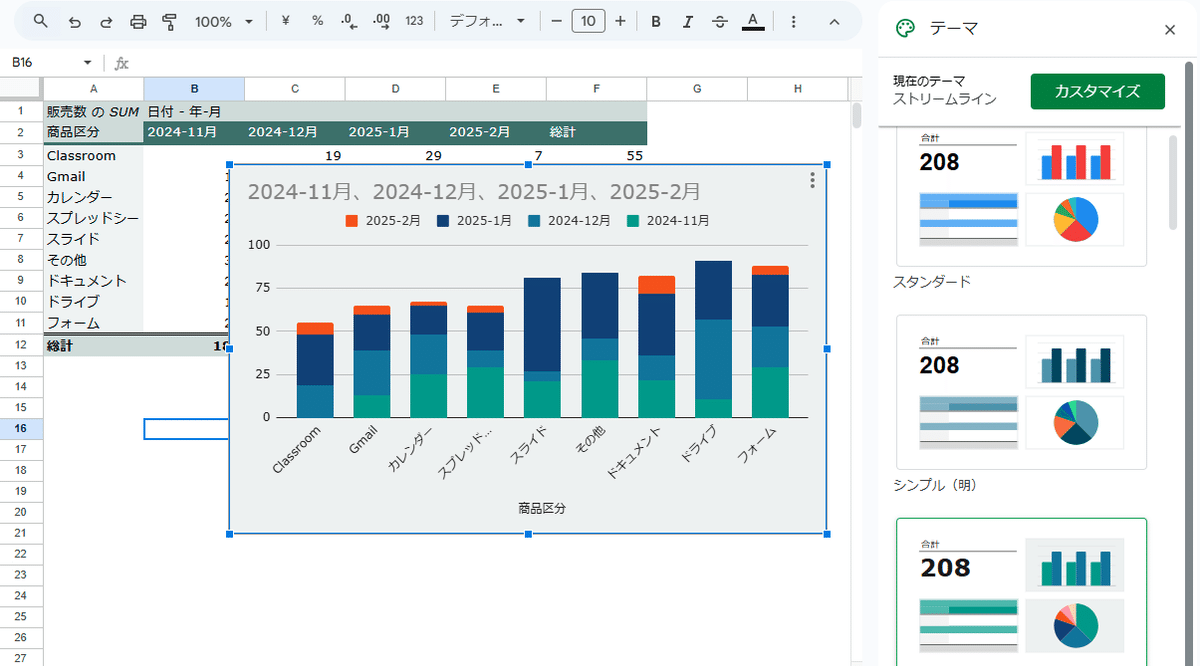Undo the last action
The height and width of the screenshot is (666, 1200).
pos(75,21)
